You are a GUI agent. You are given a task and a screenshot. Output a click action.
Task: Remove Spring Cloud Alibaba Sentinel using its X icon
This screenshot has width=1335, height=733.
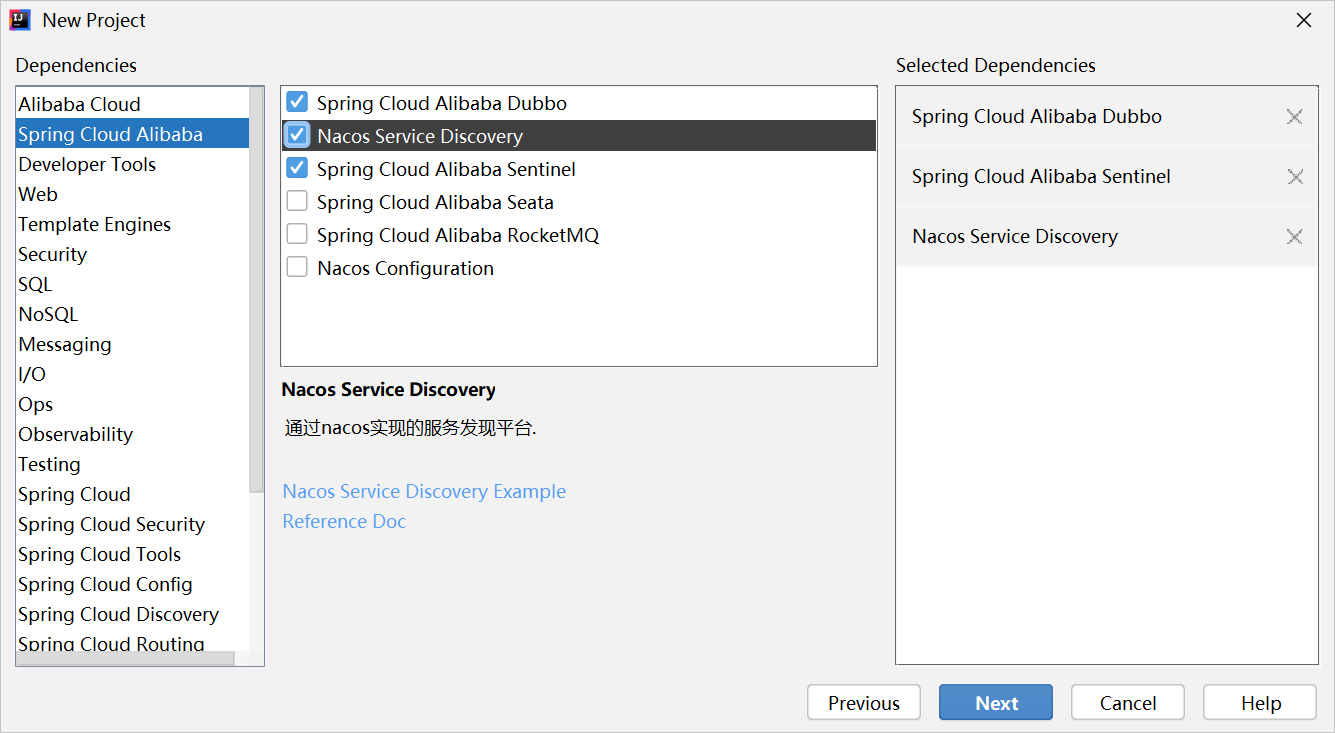[x=1294, y=177]
